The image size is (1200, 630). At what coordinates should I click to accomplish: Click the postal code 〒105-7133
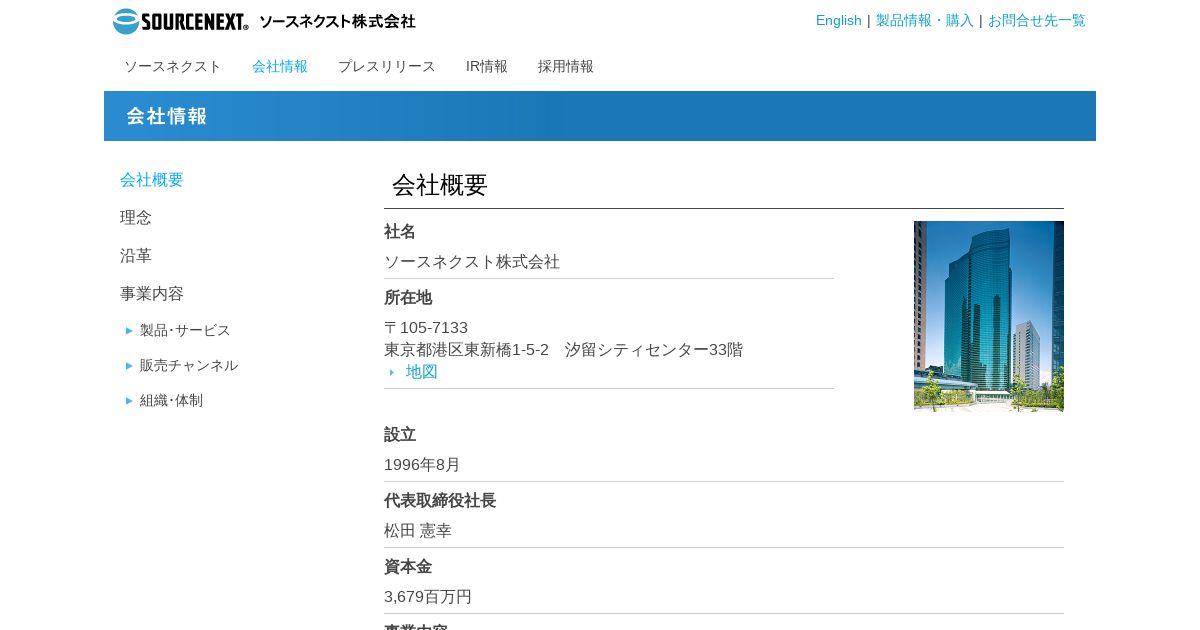point(426,328)
